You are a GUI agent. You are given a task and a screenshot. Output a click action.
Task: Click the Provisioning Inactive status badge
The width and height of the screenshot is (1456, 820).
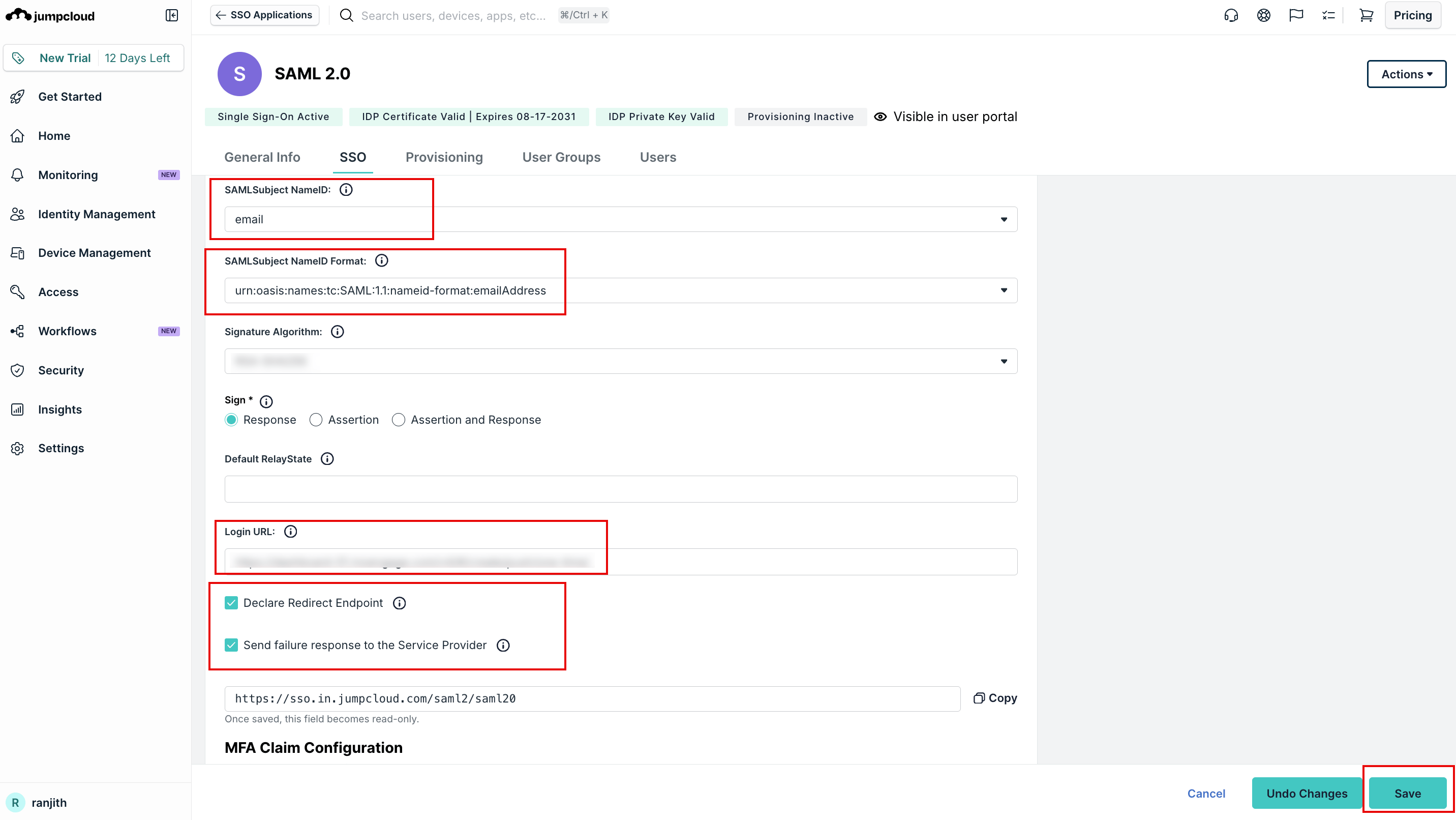800,116
